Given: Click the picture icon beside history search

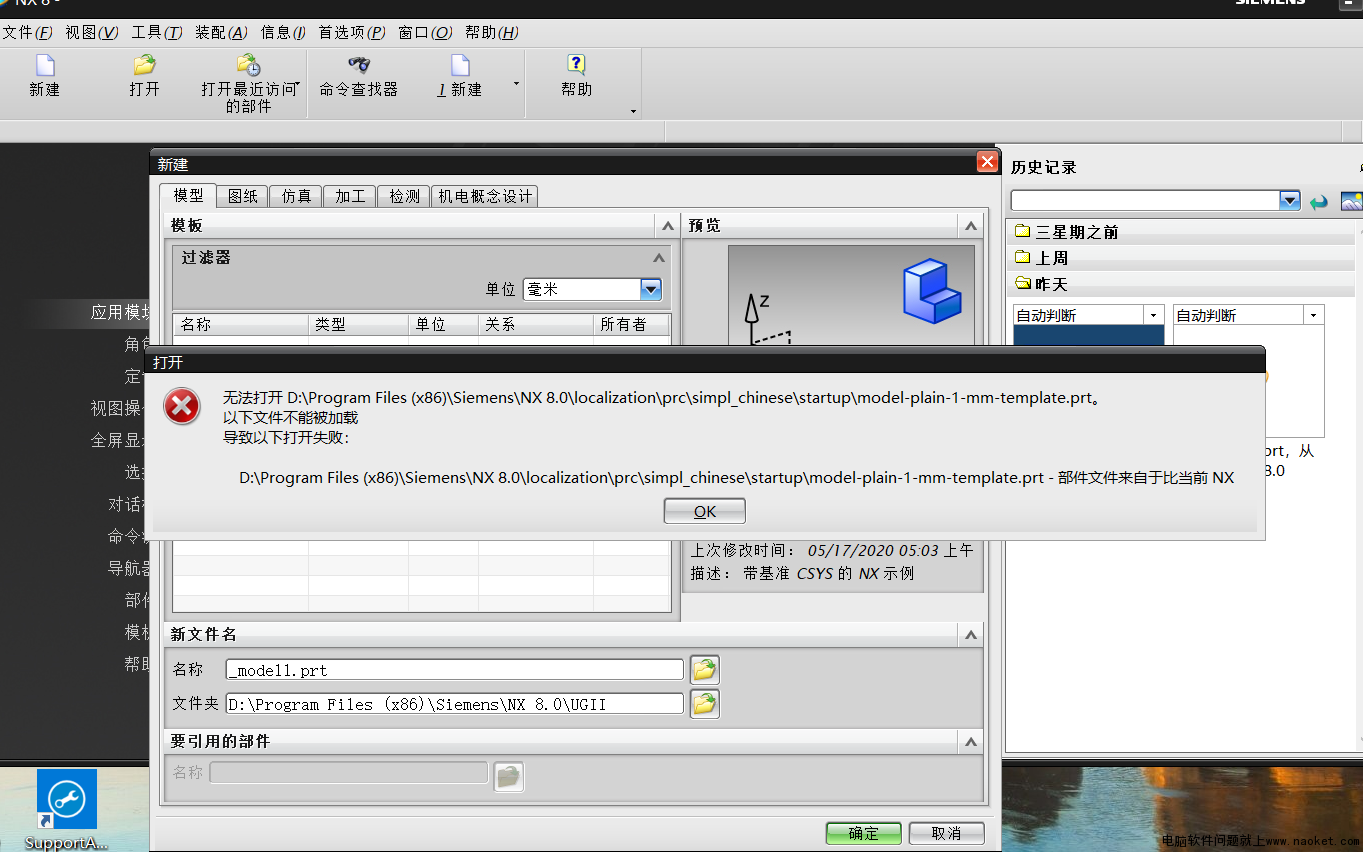Looking at the screenshot, I should [1352, 201].
